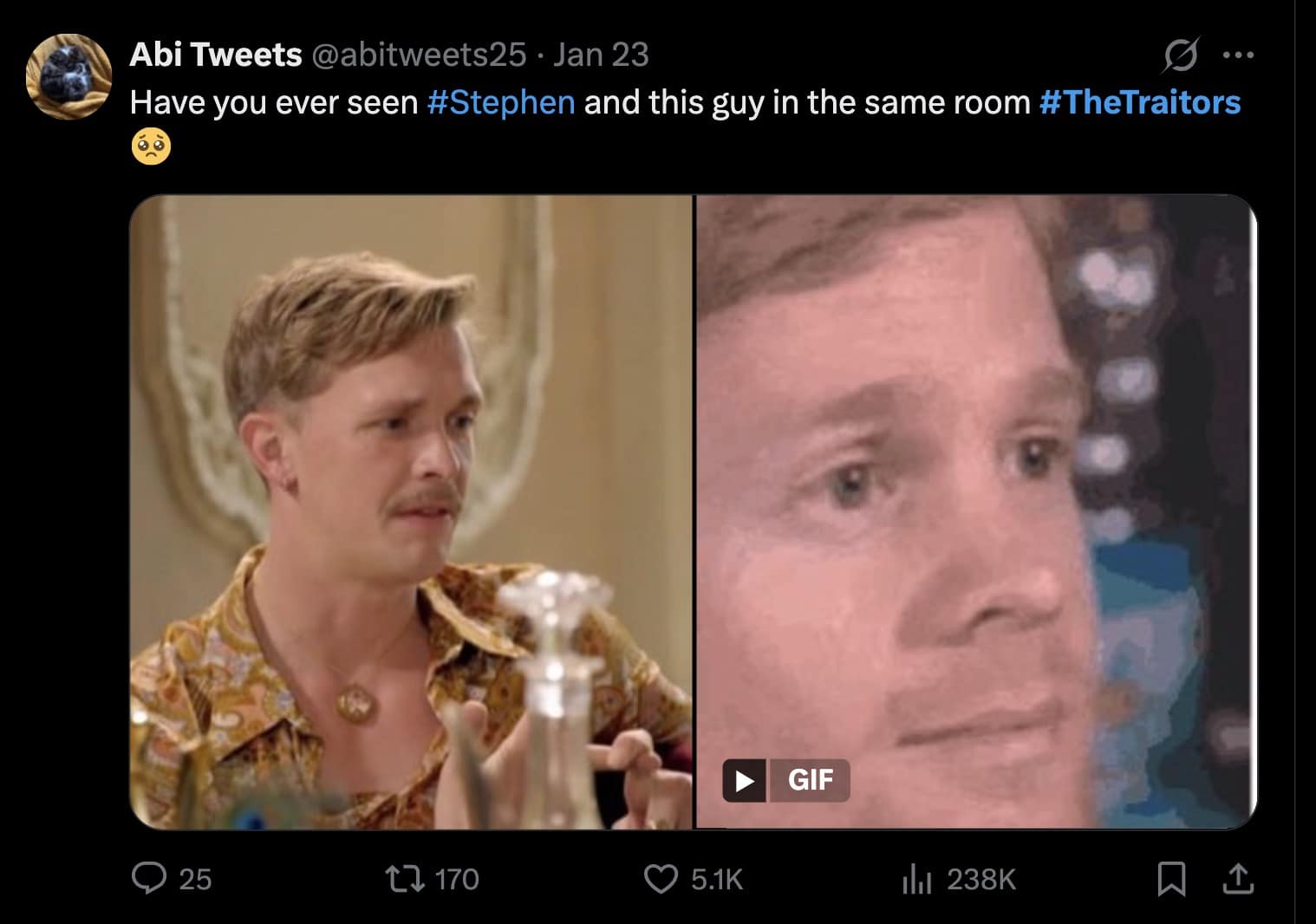
Task: Open the #TheTraitors hashtag feed
Action: [x=1138, y=101]
